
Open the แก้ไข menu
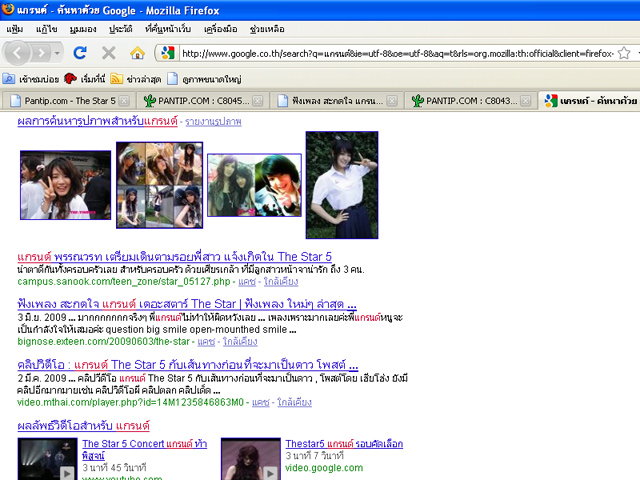(x=46, y=29)
